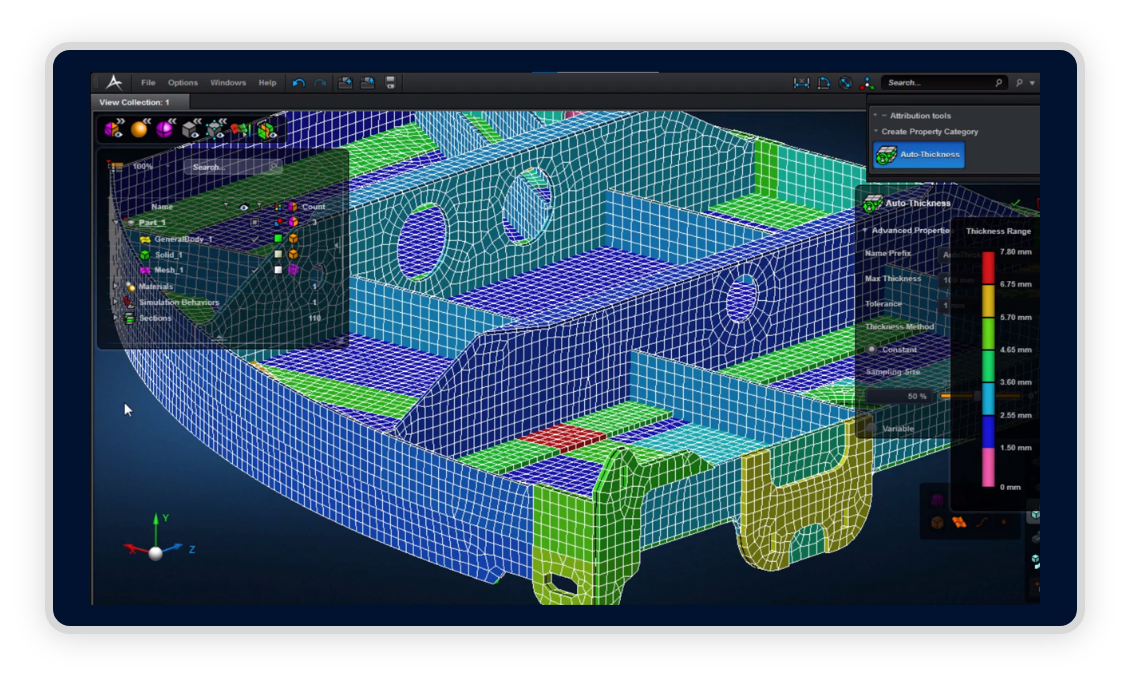Click the Sampling Size slider handle
Screen dimensions: 1130x682
977,396
